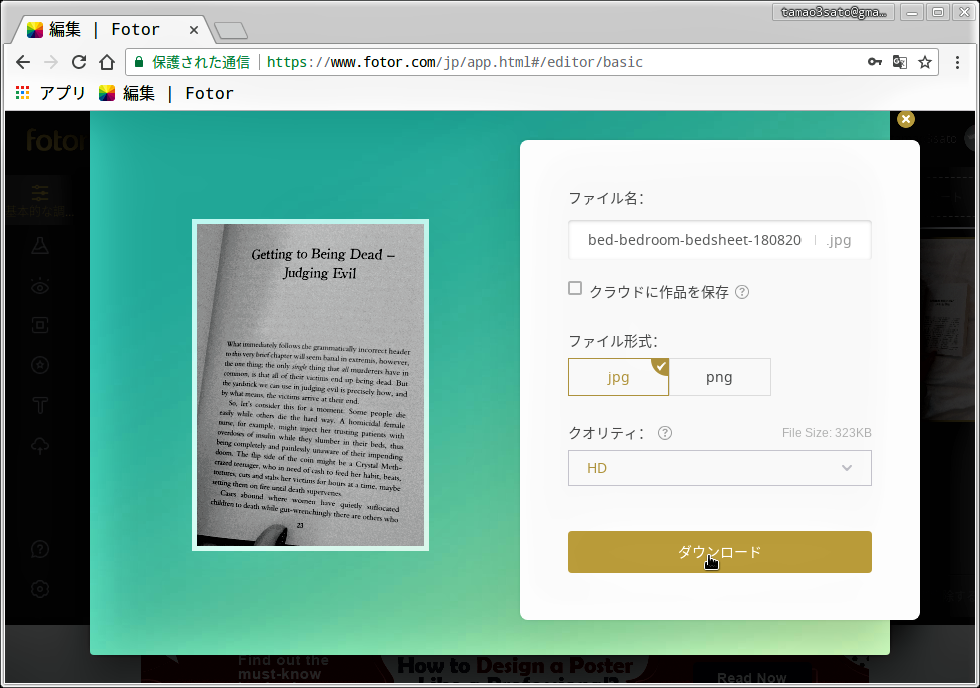Open the cloud upload icon in sidebar

coord(40,446)
